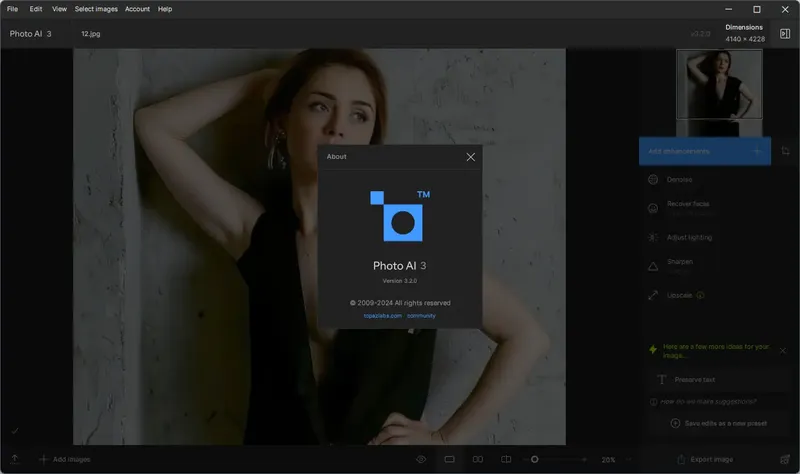Pick the Adjust lighting enhancement
The height and width of the screenshot is (474, 800).
point(689,237)
